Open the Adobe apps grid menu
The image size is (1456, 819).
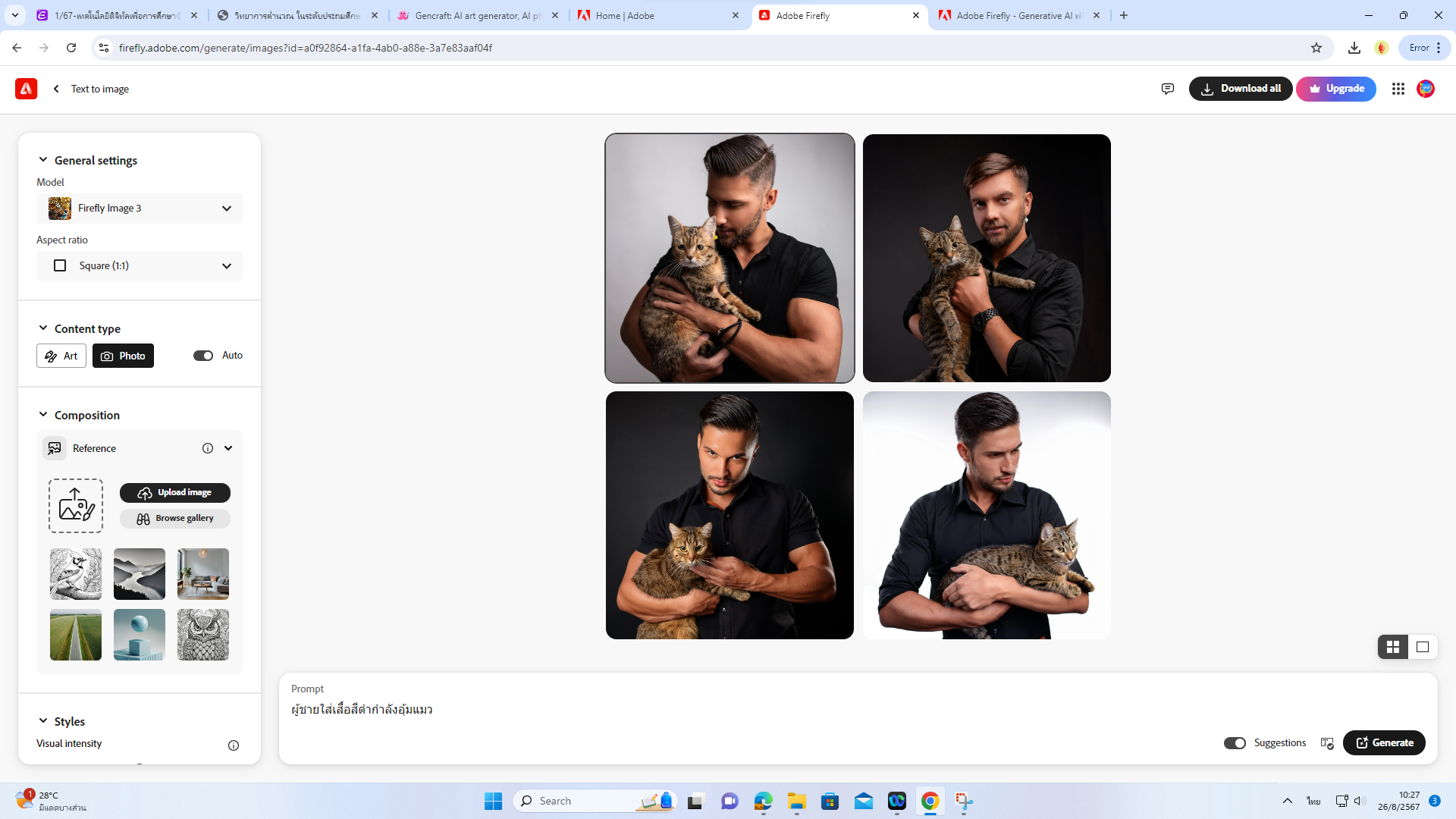(1398, 89)
